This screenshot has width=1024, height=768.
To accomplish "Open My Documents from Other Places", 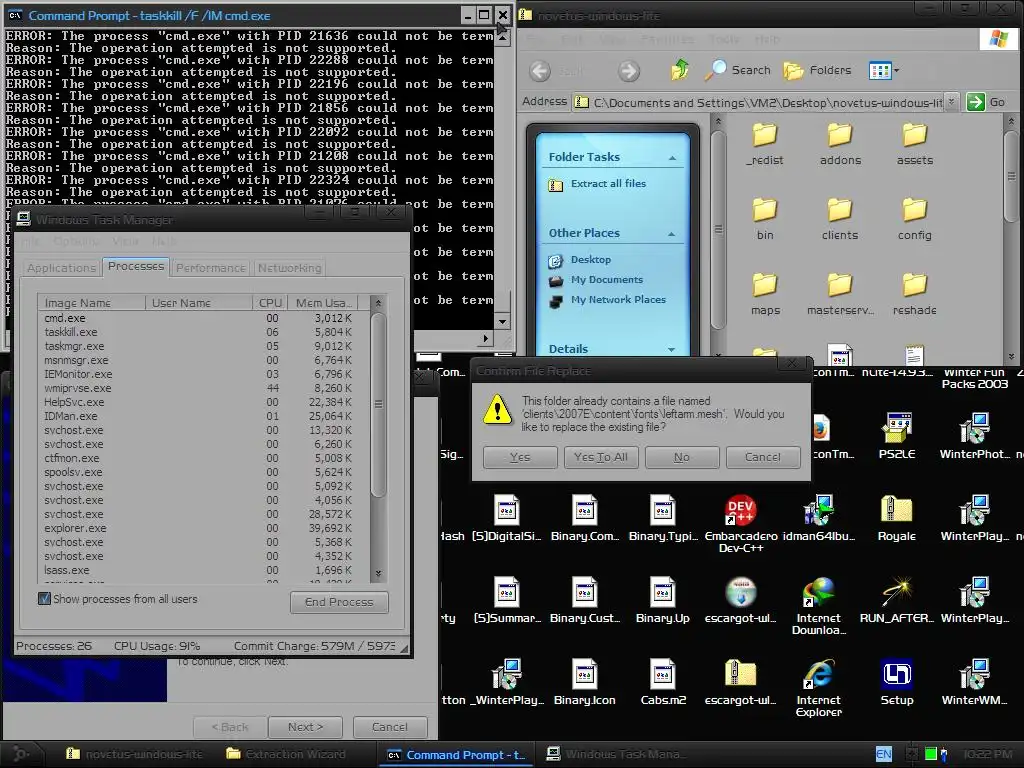I will point(607,280).
